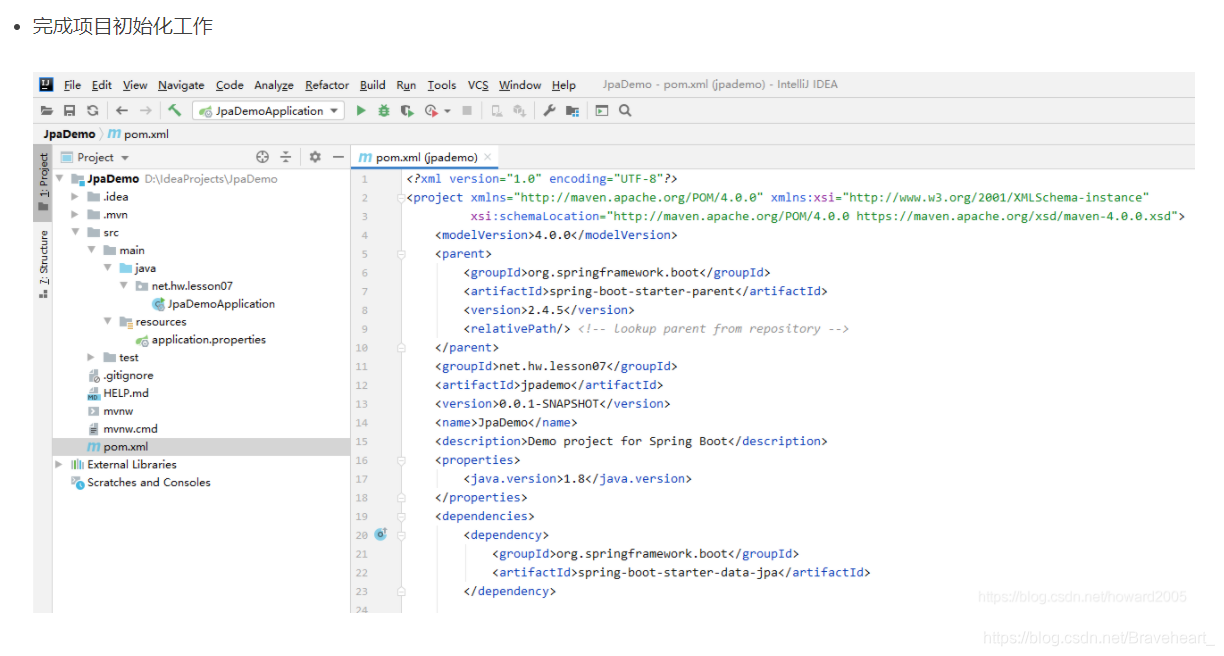Expand the test folder arrow
Viewport: 1224px width, 656px height.
(92, 358)
